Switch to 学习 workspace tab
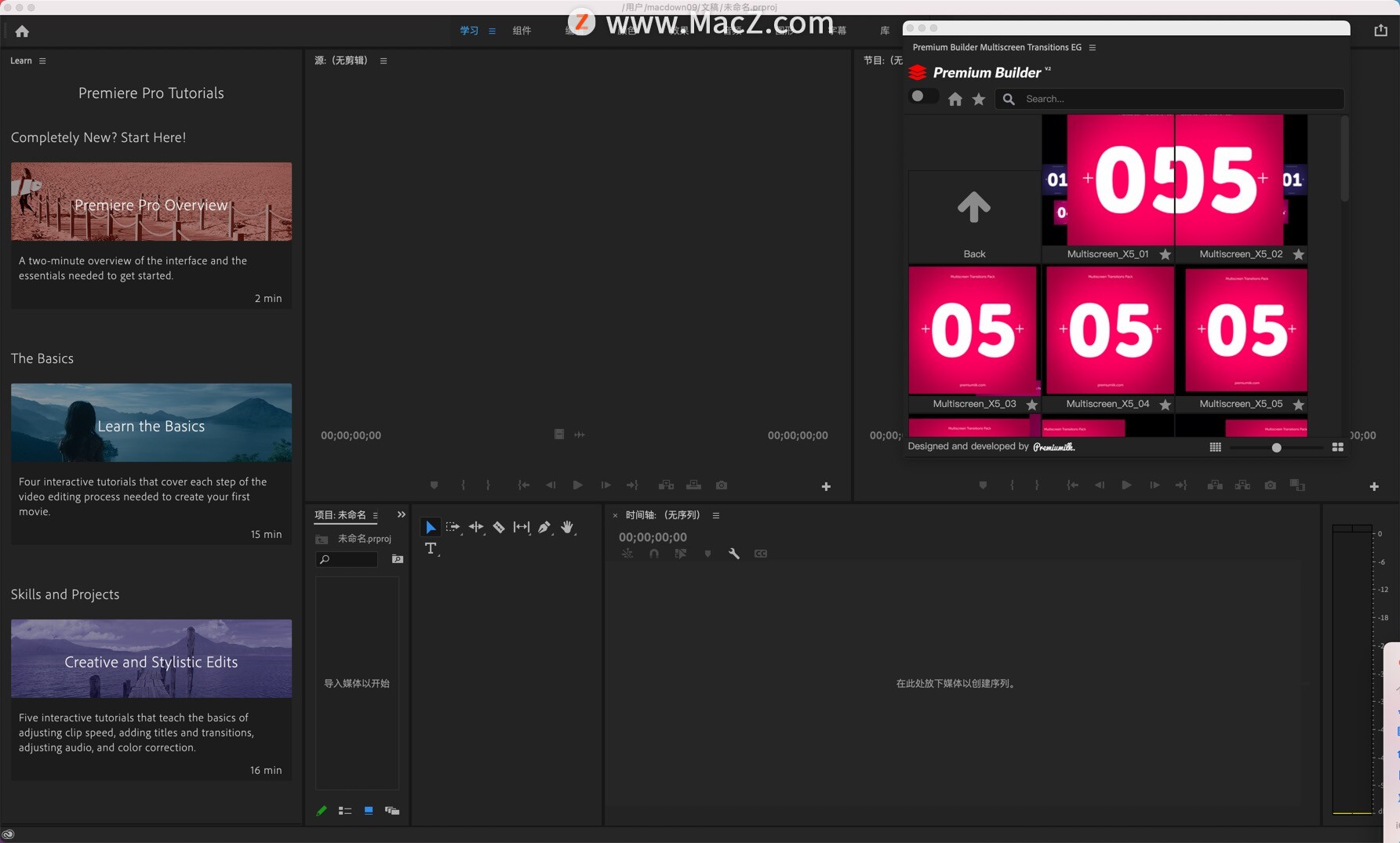Viewport: 1400px width, 843px height. point(469,31)
